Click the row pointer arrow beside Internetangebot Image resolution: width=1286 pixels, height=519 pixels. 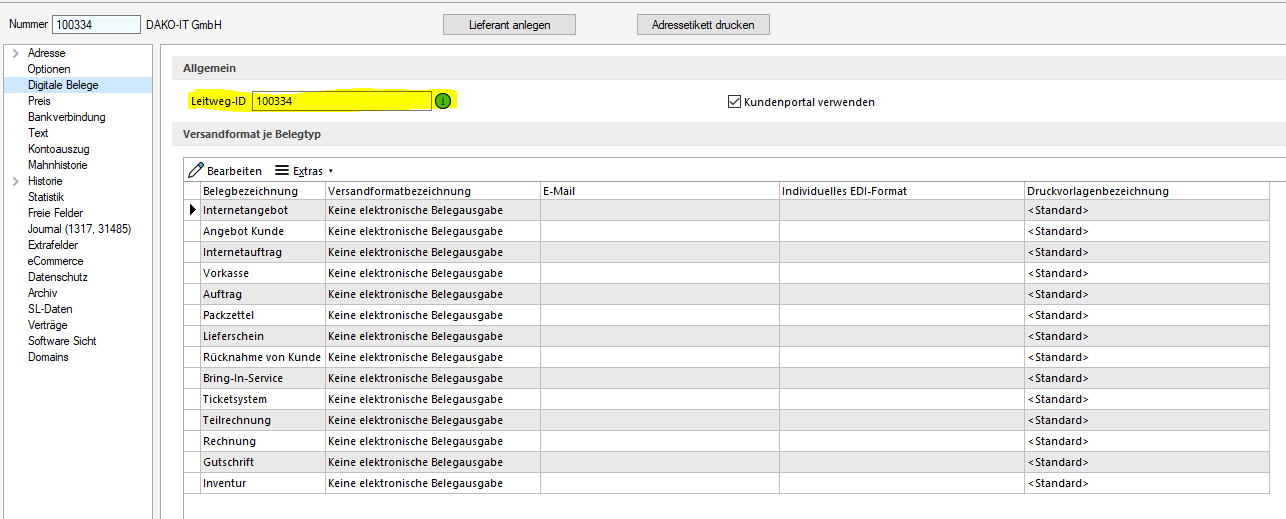click(193, 210)
